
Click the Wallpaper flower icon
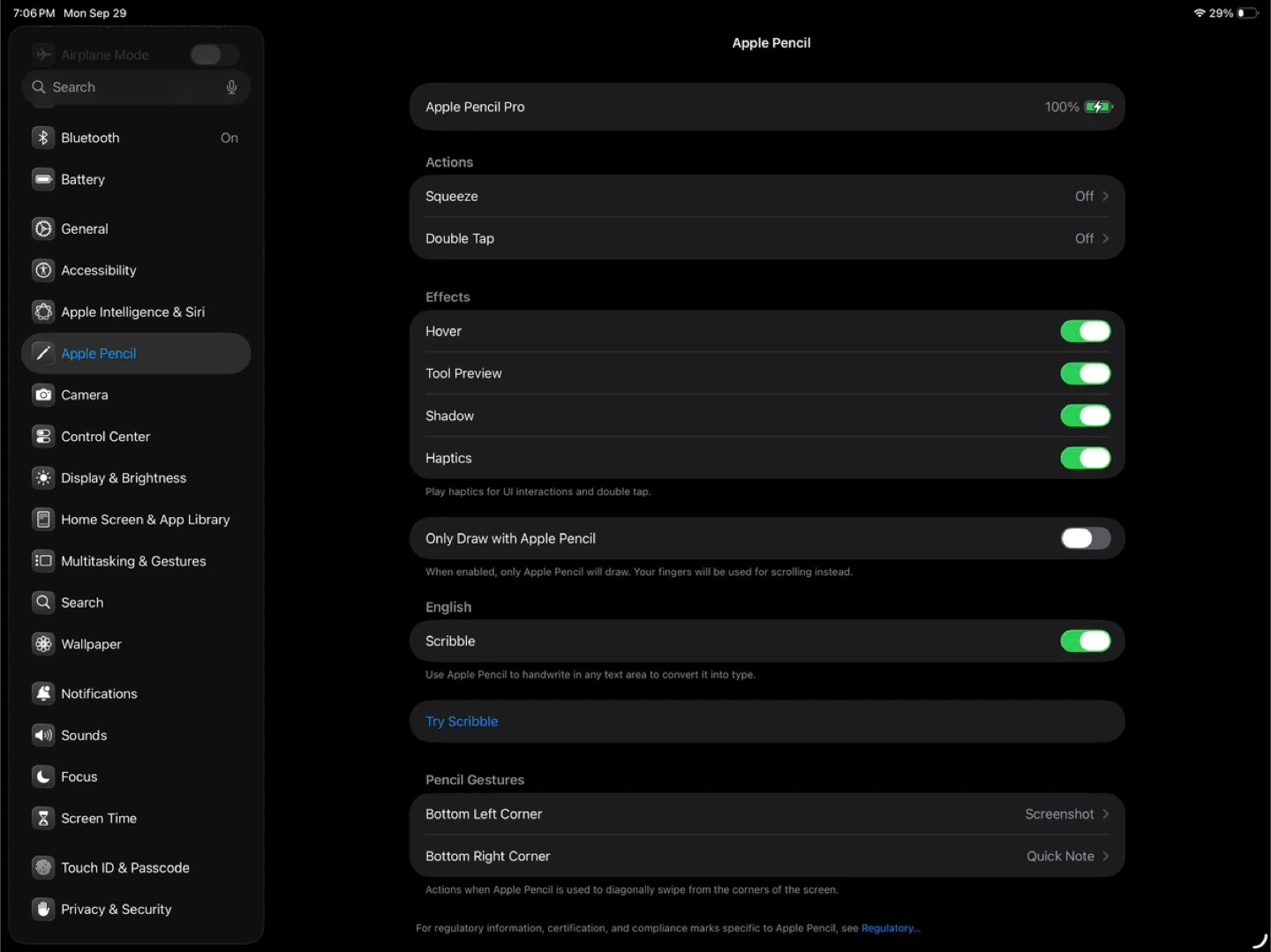point(42,644)
